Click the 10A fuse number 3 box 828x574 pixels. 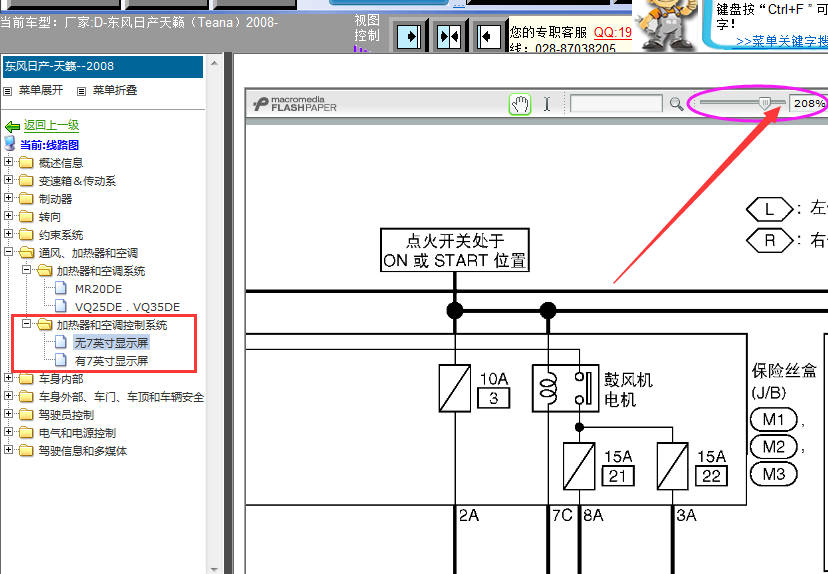coord(493,398)
